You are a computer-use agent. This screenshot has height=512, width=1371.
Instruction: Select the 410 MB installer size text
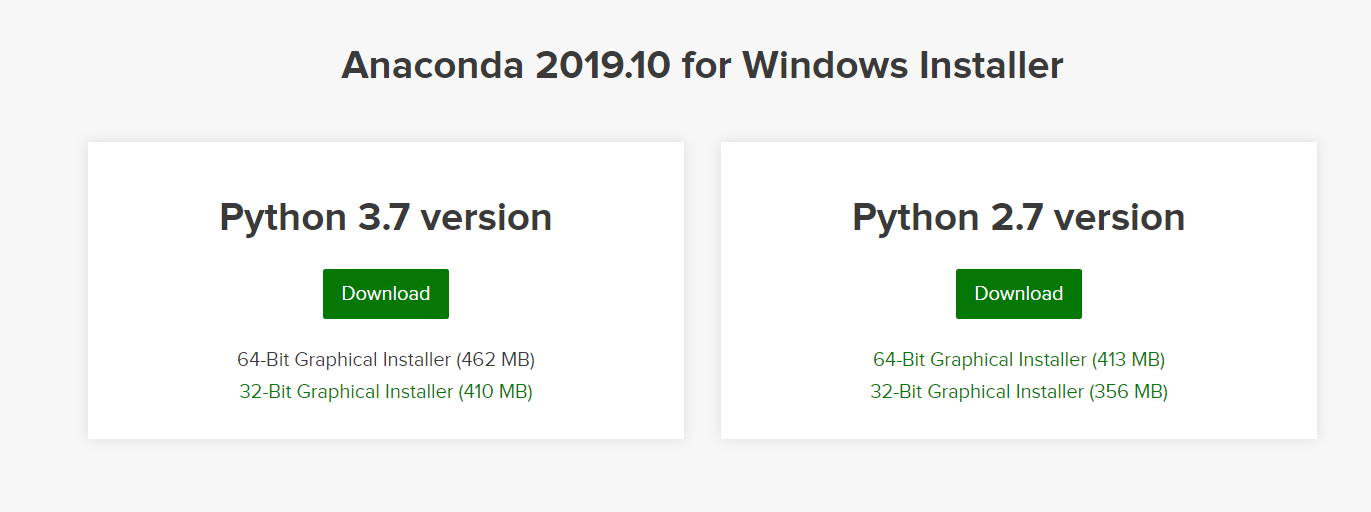[495, 391]
